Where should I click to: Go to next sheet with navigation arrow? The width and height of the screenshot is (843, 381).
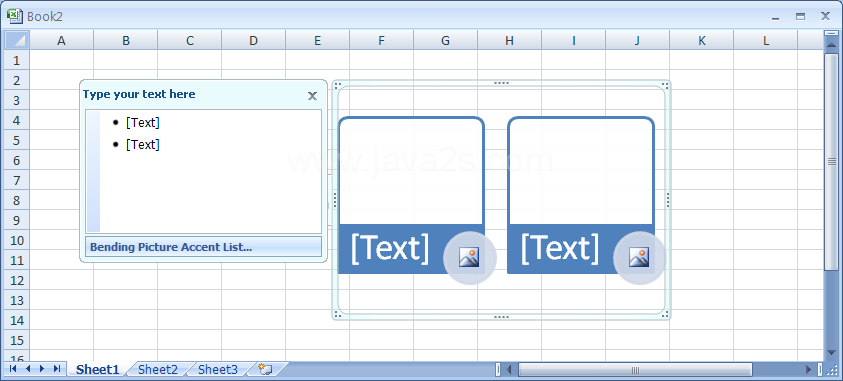click(42, 369)
